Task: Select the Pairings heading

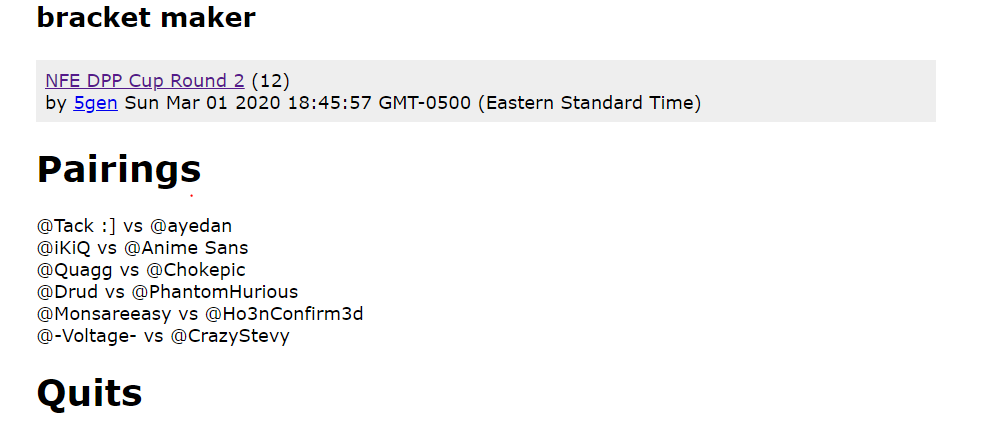Action: point(119,169)
